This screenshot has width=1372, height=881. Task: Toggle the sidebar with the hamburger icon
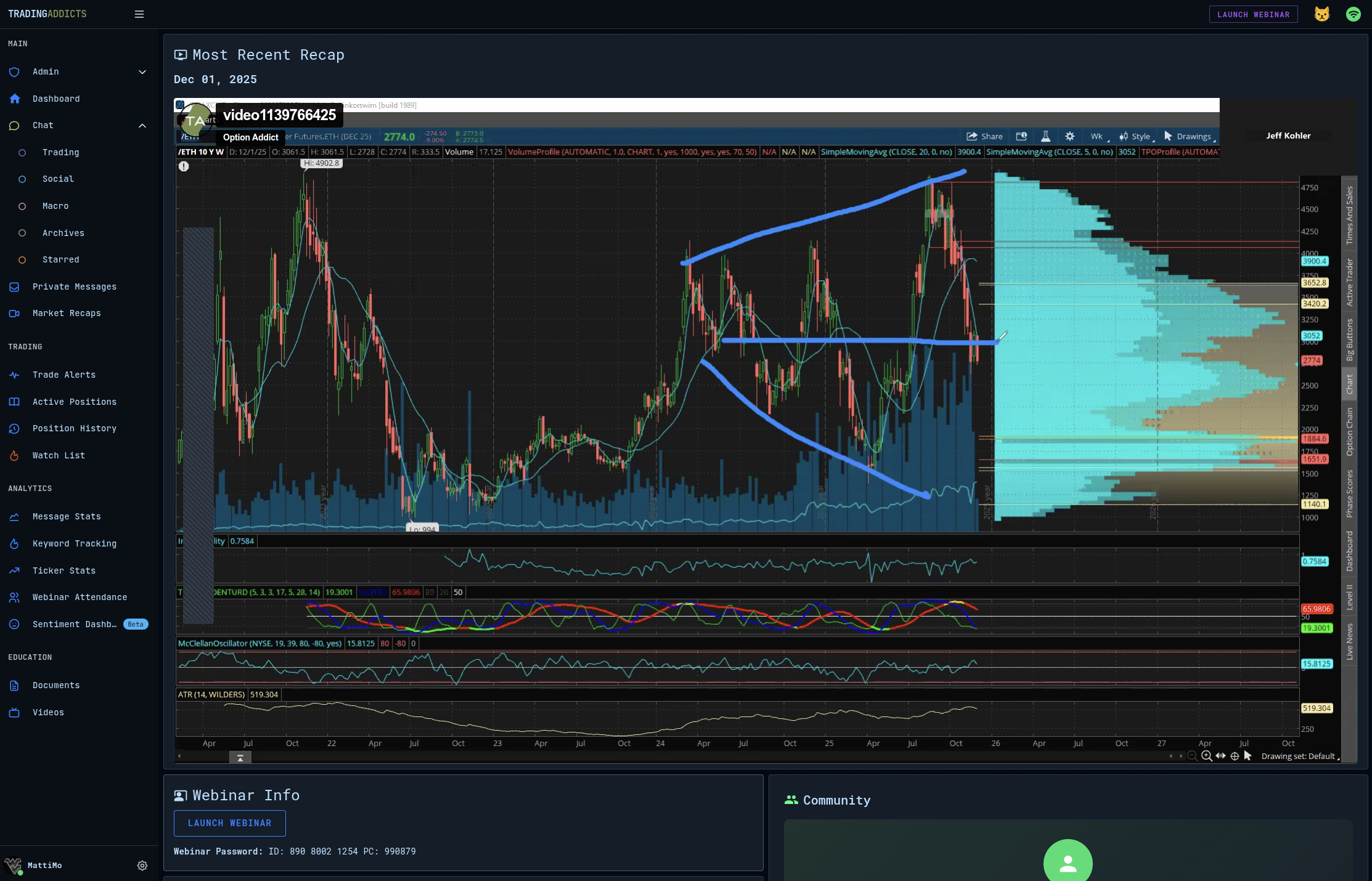click(139, 14)
